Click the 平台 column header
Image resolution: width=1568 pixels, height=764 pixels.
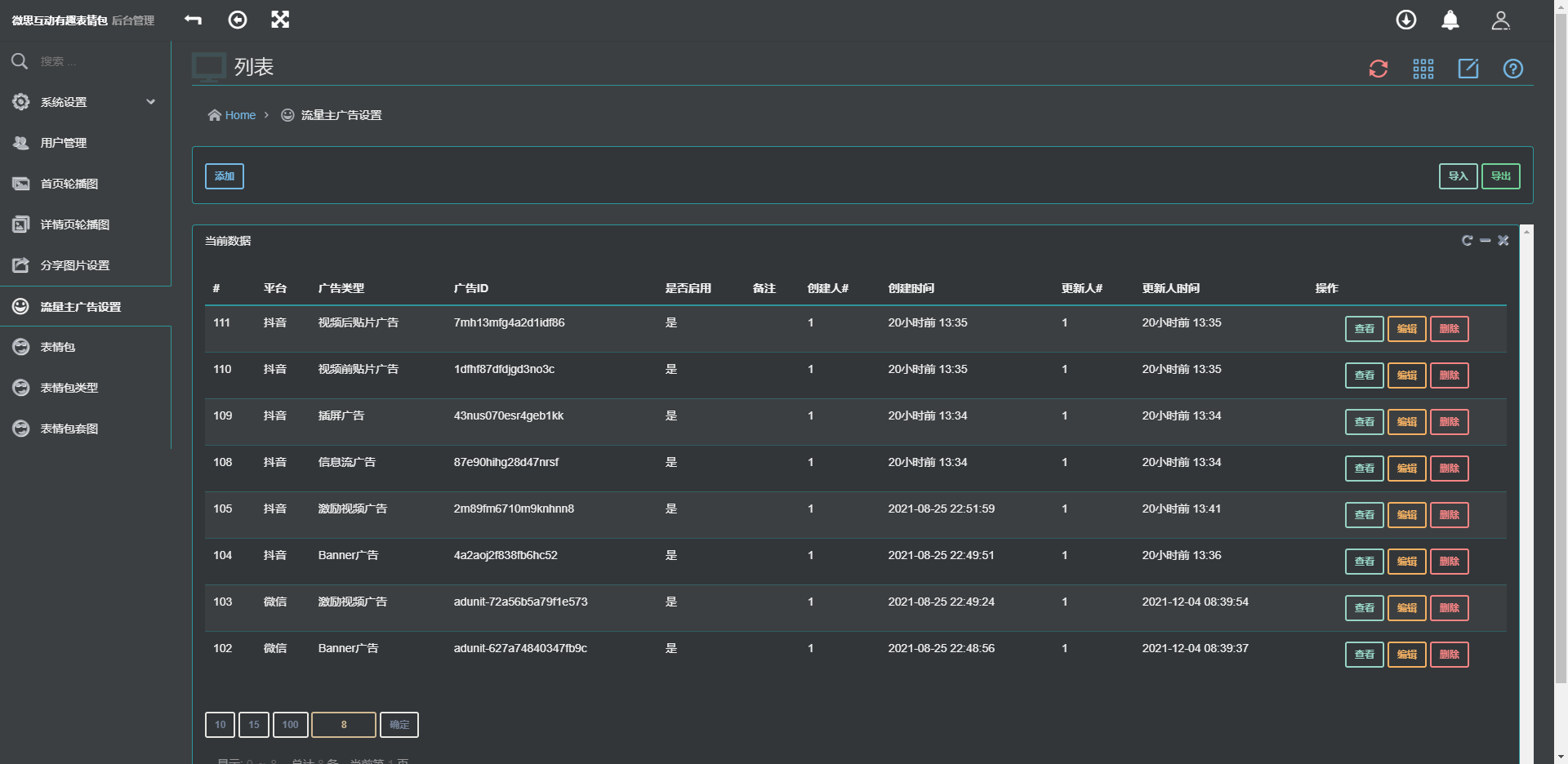pyautogui.click(x=275, y=288)
